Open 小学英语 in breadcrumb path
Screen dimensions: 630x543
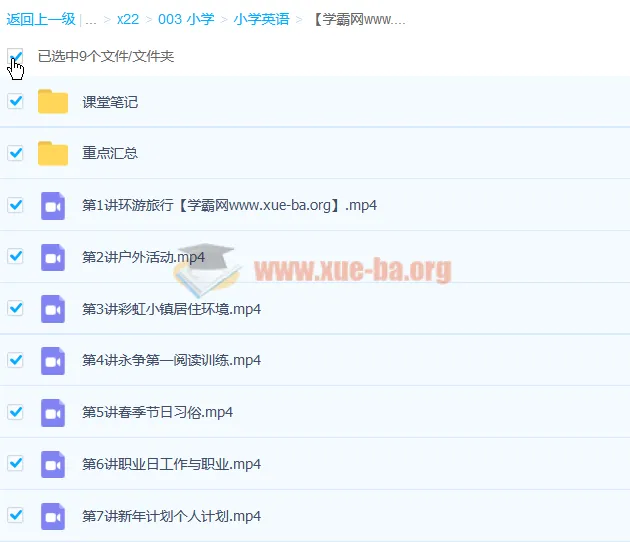coord(261,19)
